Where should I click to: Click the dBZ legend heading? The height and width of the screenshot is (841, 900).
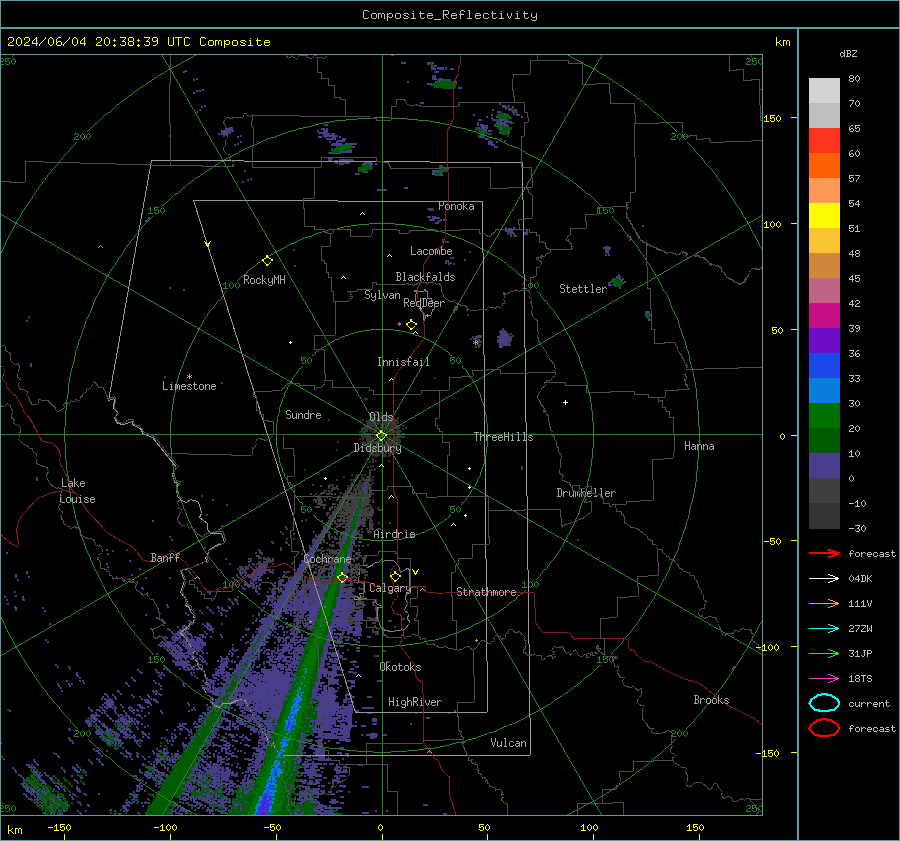point(848,53)
